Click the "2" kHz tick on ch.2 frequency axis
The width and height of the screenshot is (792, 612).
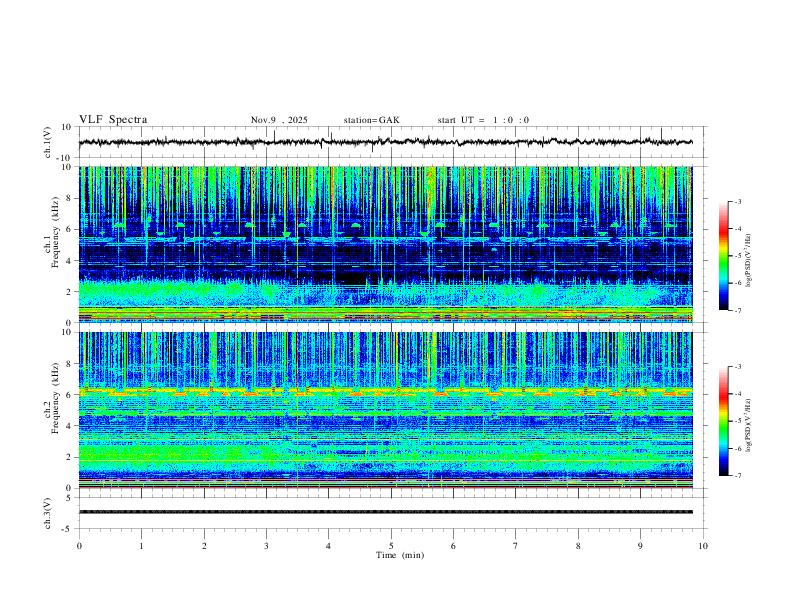coord(69,457)
